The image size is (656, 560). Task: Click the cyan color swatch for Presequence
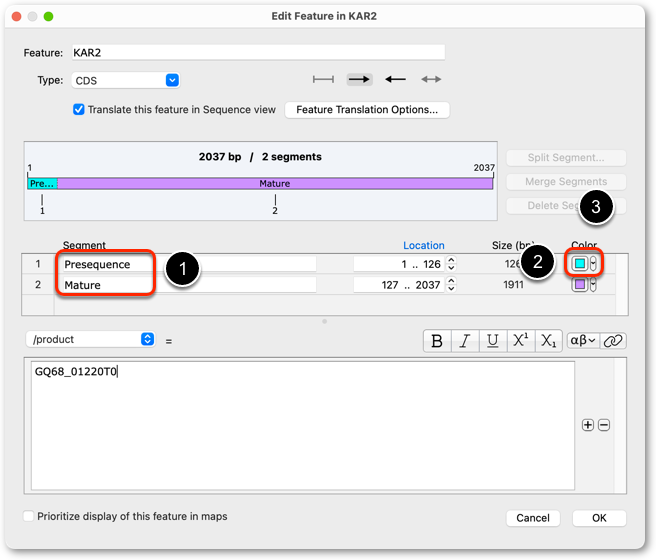coord(580,264)
